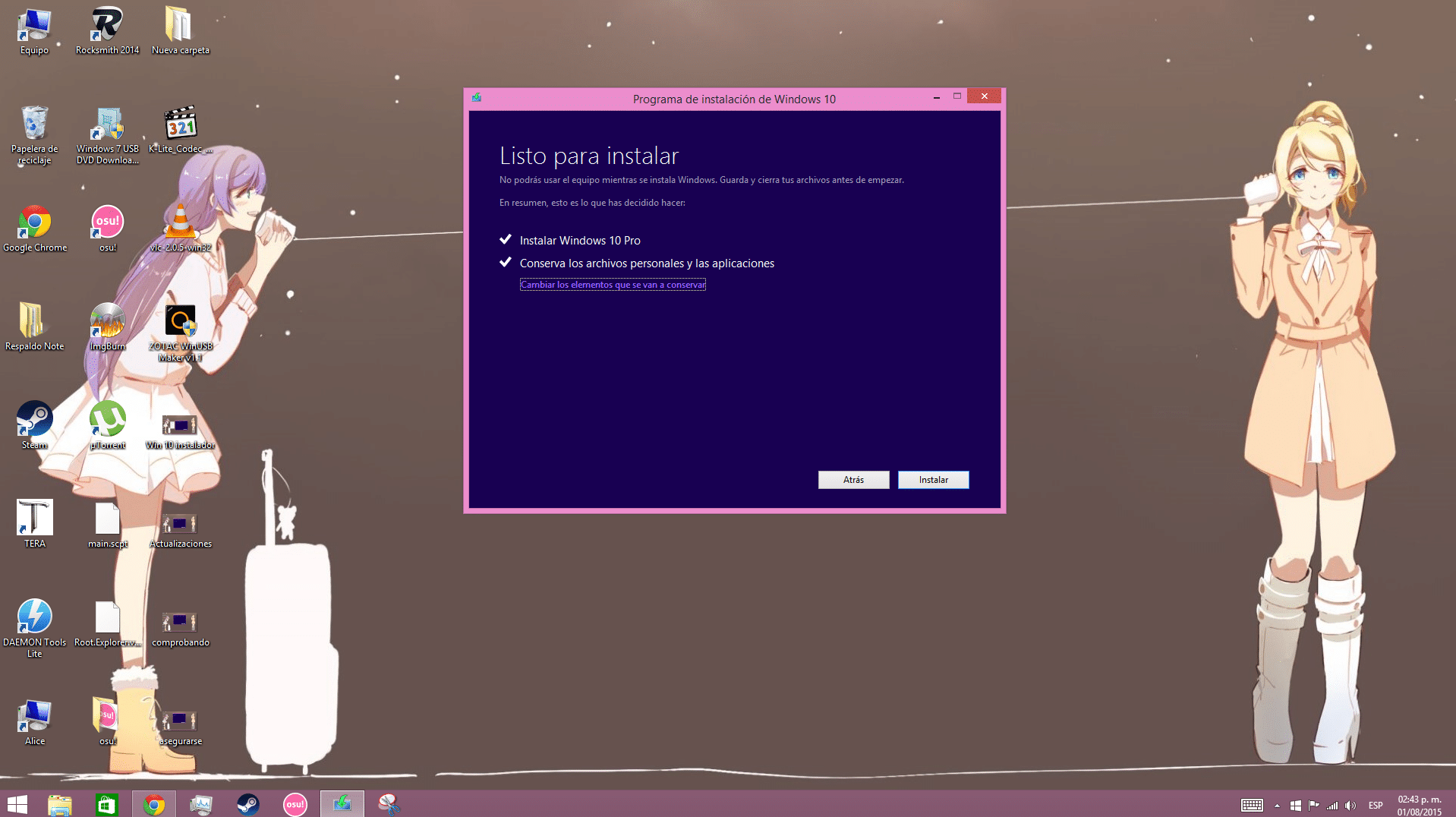Open the volume speaker tray icon

pos(1350,806)
